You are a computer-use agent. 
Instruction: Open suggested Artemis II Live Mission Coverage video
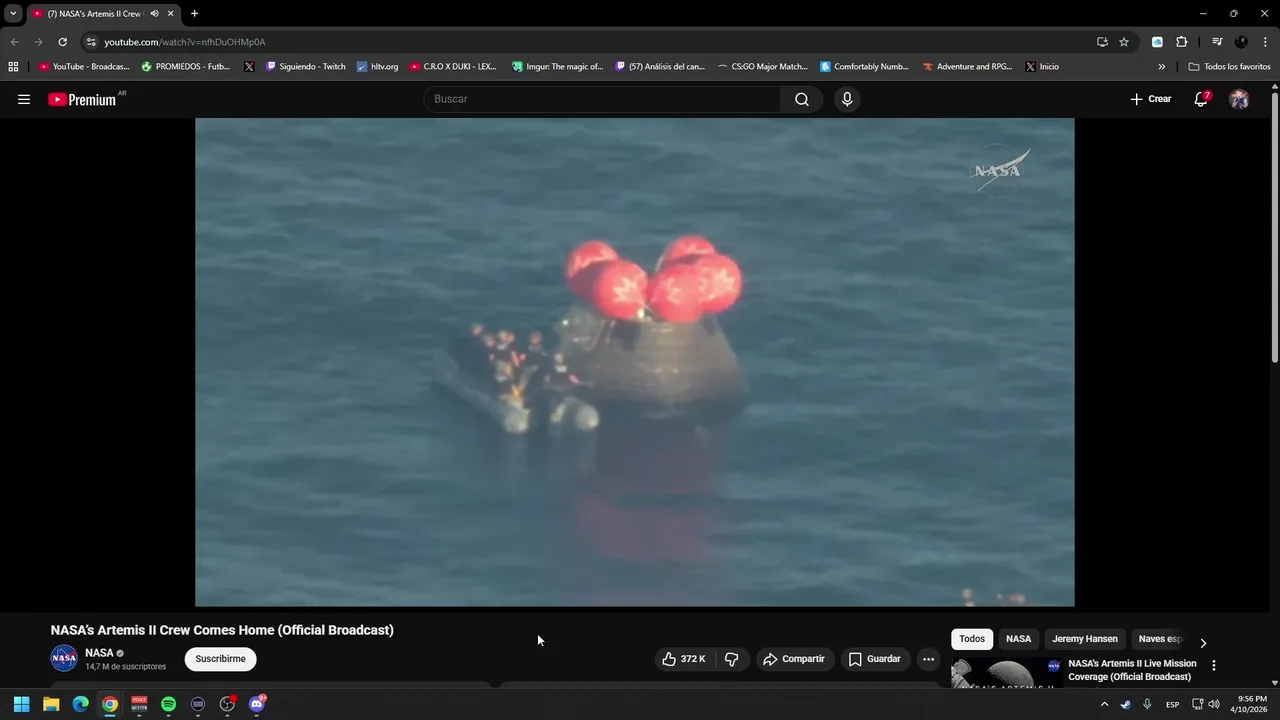pyautogui.click(x=1132, y=670)
